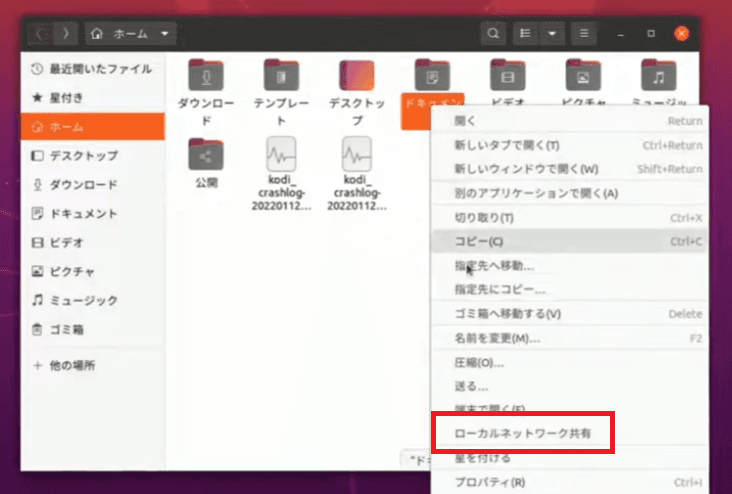
Task: Open プロパティ(R) from context menu
Action: (490, 483)
